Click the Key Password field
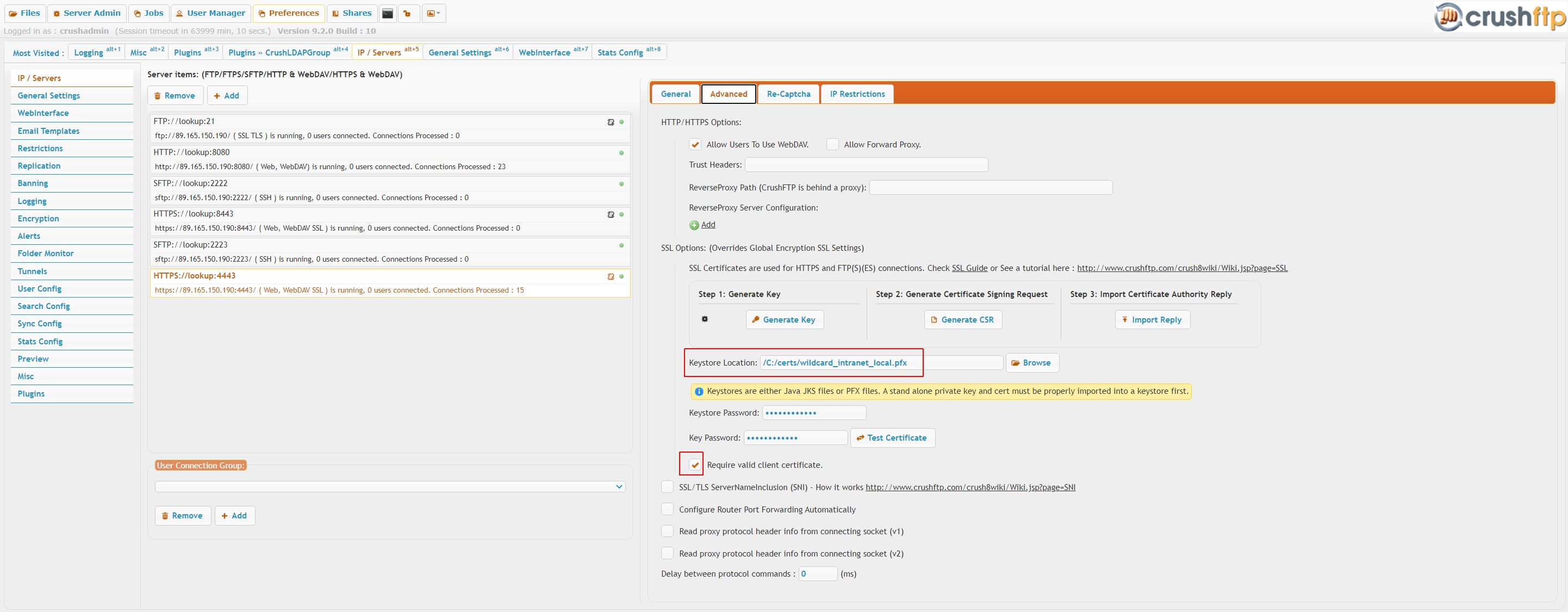Image resolution: width=1568 pixels, height=612 pixels. click(x=795, y=438)
